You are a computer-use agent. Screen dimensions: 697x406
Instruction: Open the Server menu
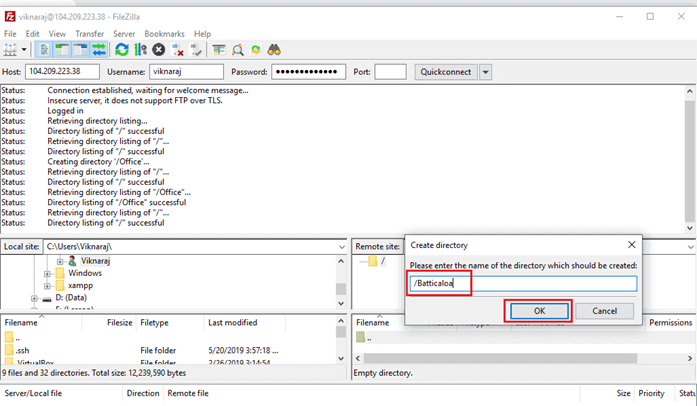point(124,34)
